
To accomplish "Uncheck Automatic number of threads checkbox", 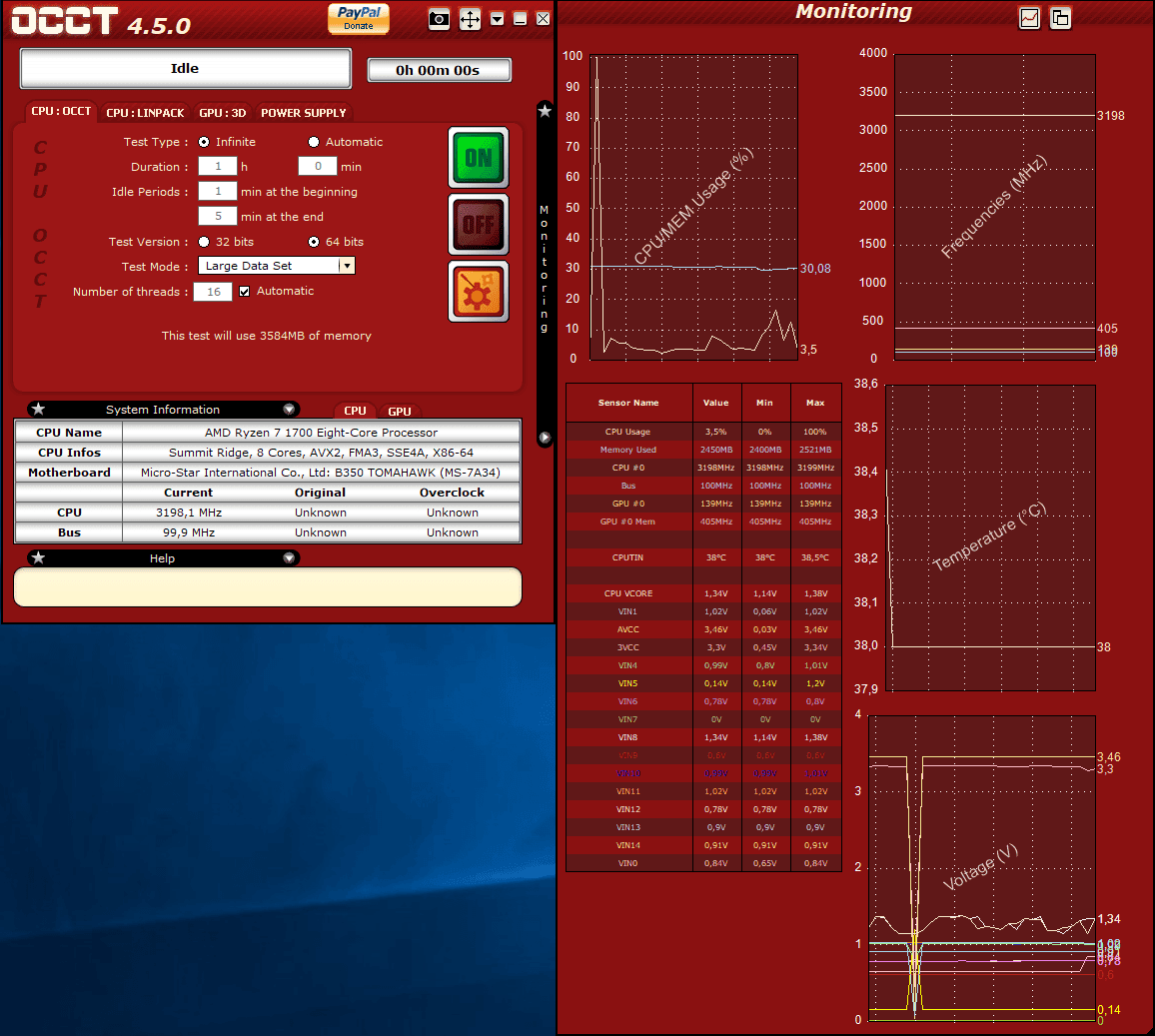I will coord(245,292).
